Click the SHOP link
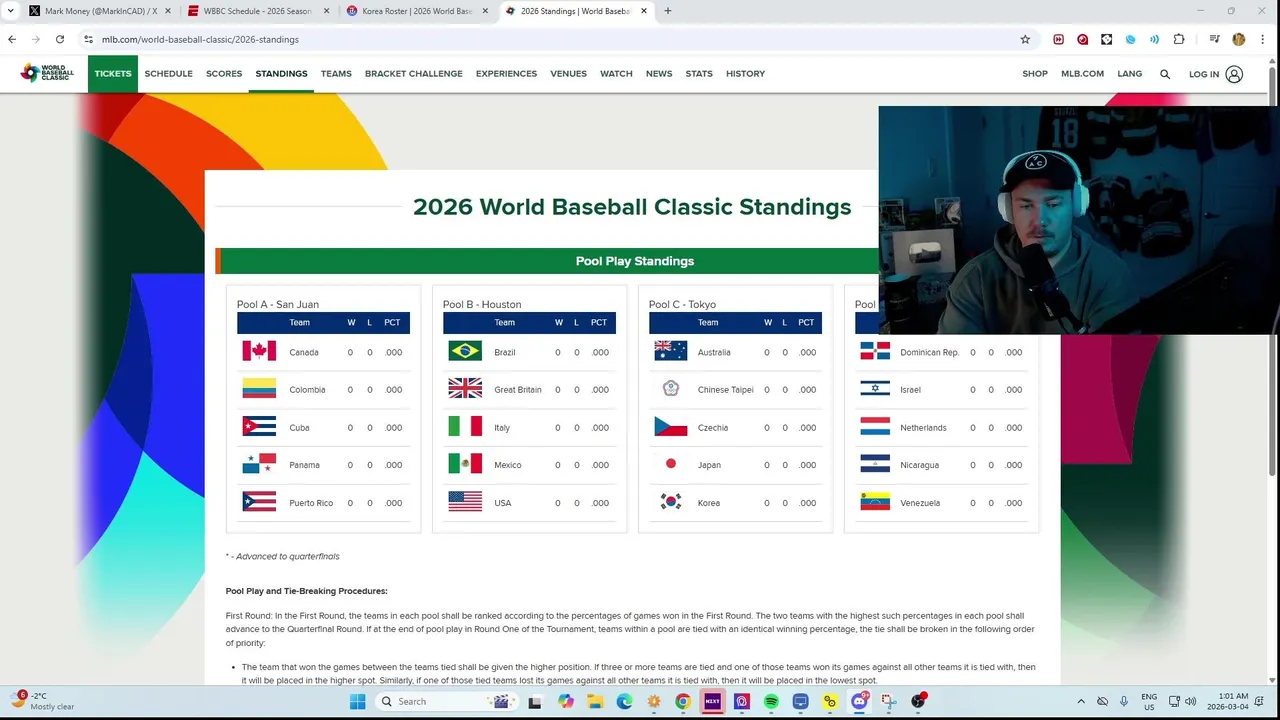This screenshot has width=1280, height=720. (x=1035, y=74)
